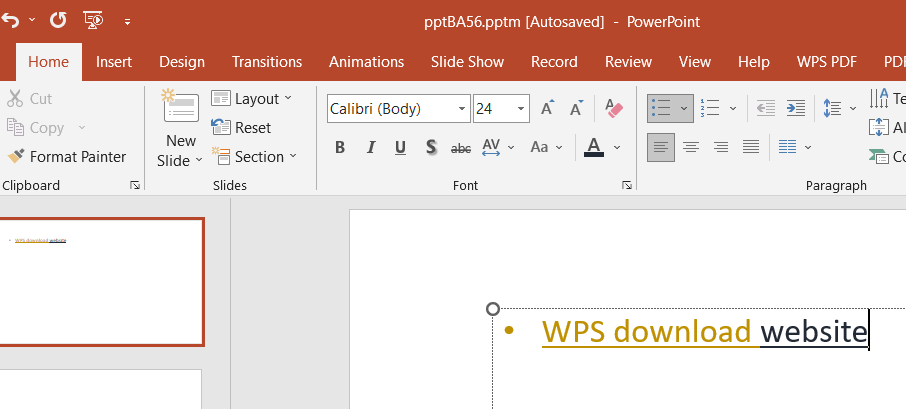Open the Review tab
The image size is (906, 409).
pos(628,62)
